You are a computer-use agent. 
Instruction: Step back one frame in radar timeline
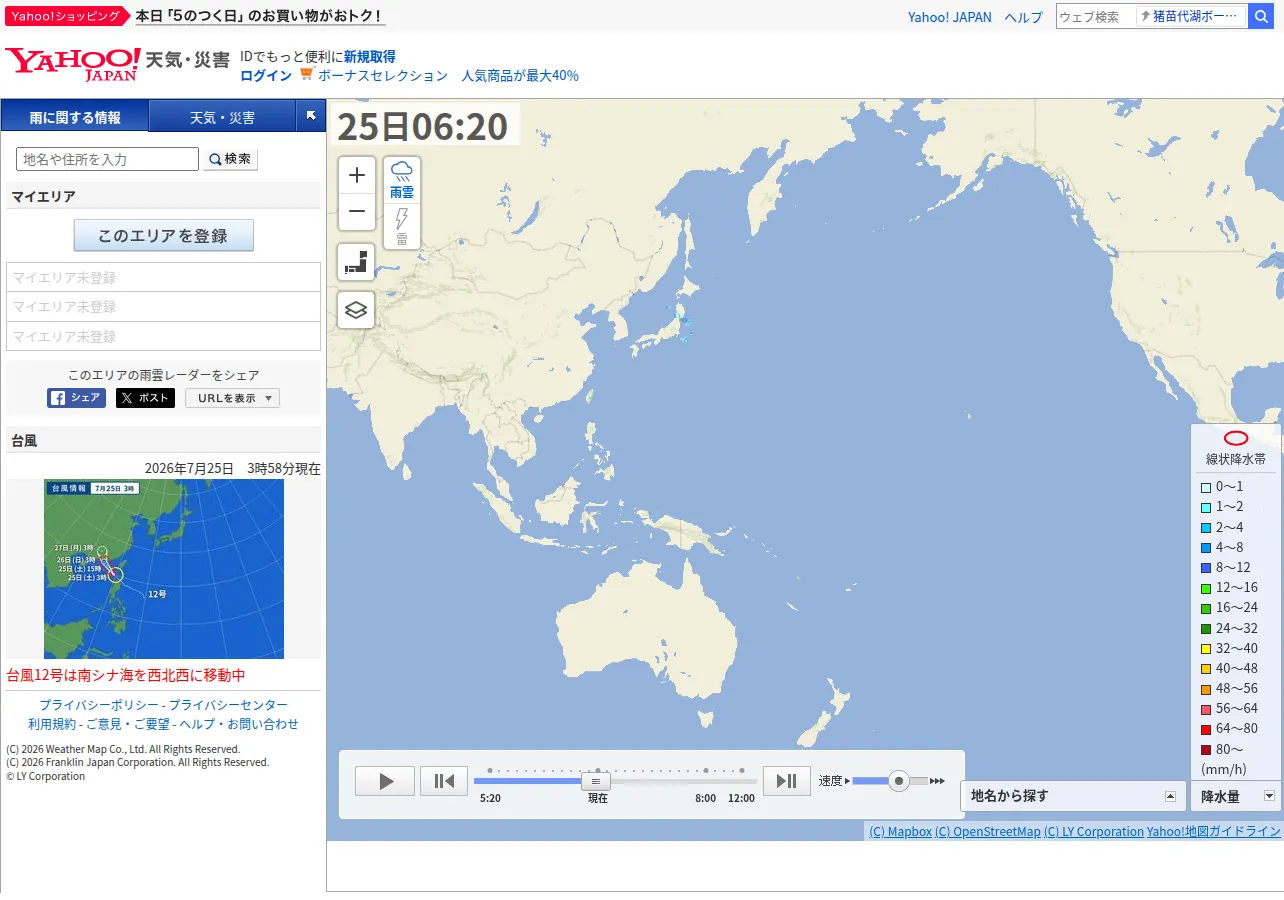click(x=444, y=781)
